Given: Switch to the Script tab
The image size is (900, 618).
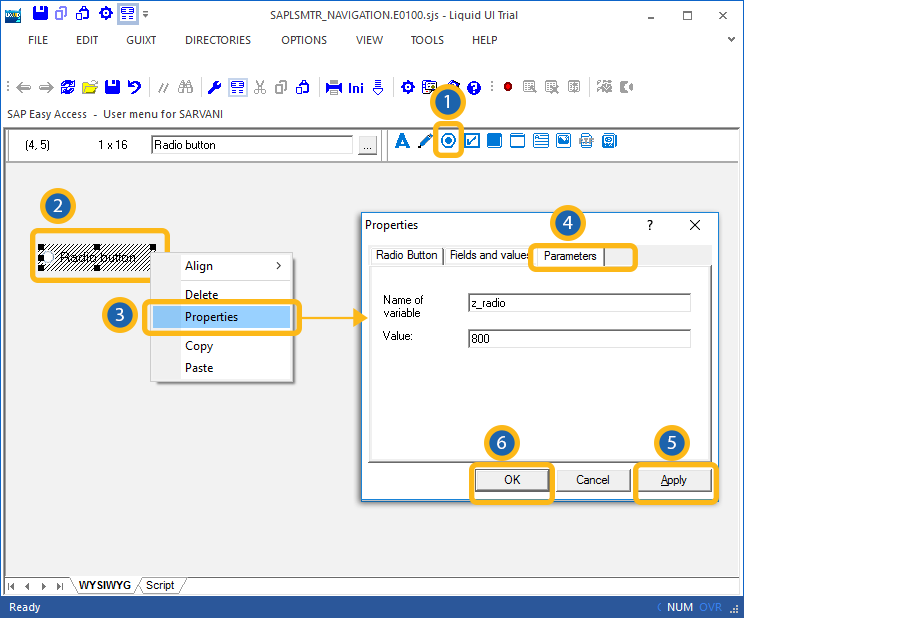Looking at the screenshot, I should tap(160, 585).
